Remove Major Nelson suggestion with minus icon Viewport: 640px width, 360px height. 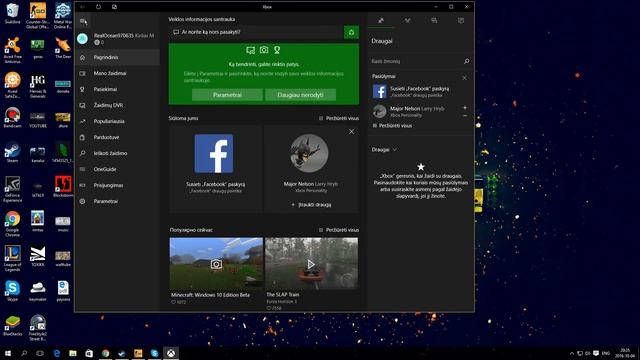point(465,116)
